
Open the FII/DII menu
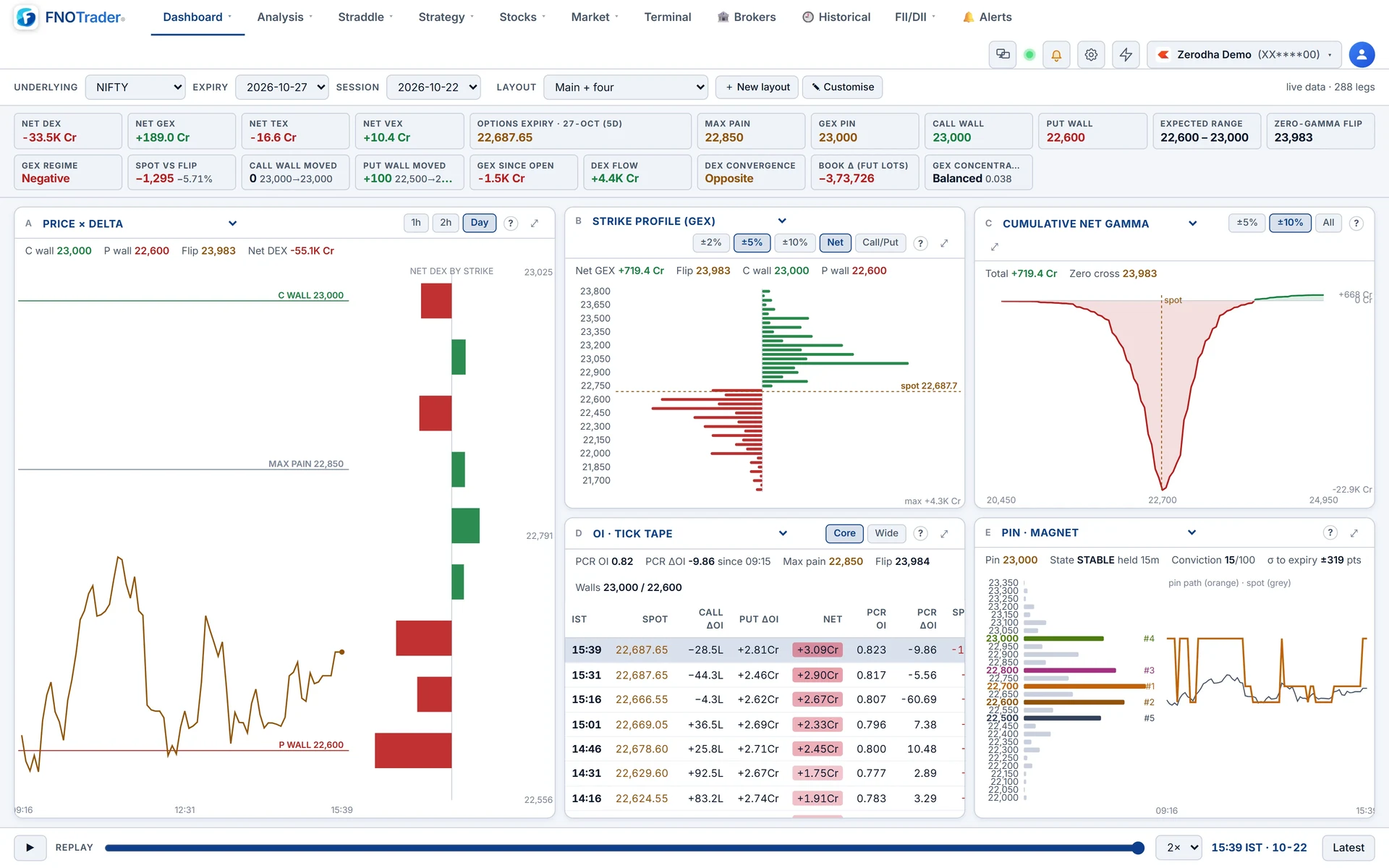(x=915, y=17)
